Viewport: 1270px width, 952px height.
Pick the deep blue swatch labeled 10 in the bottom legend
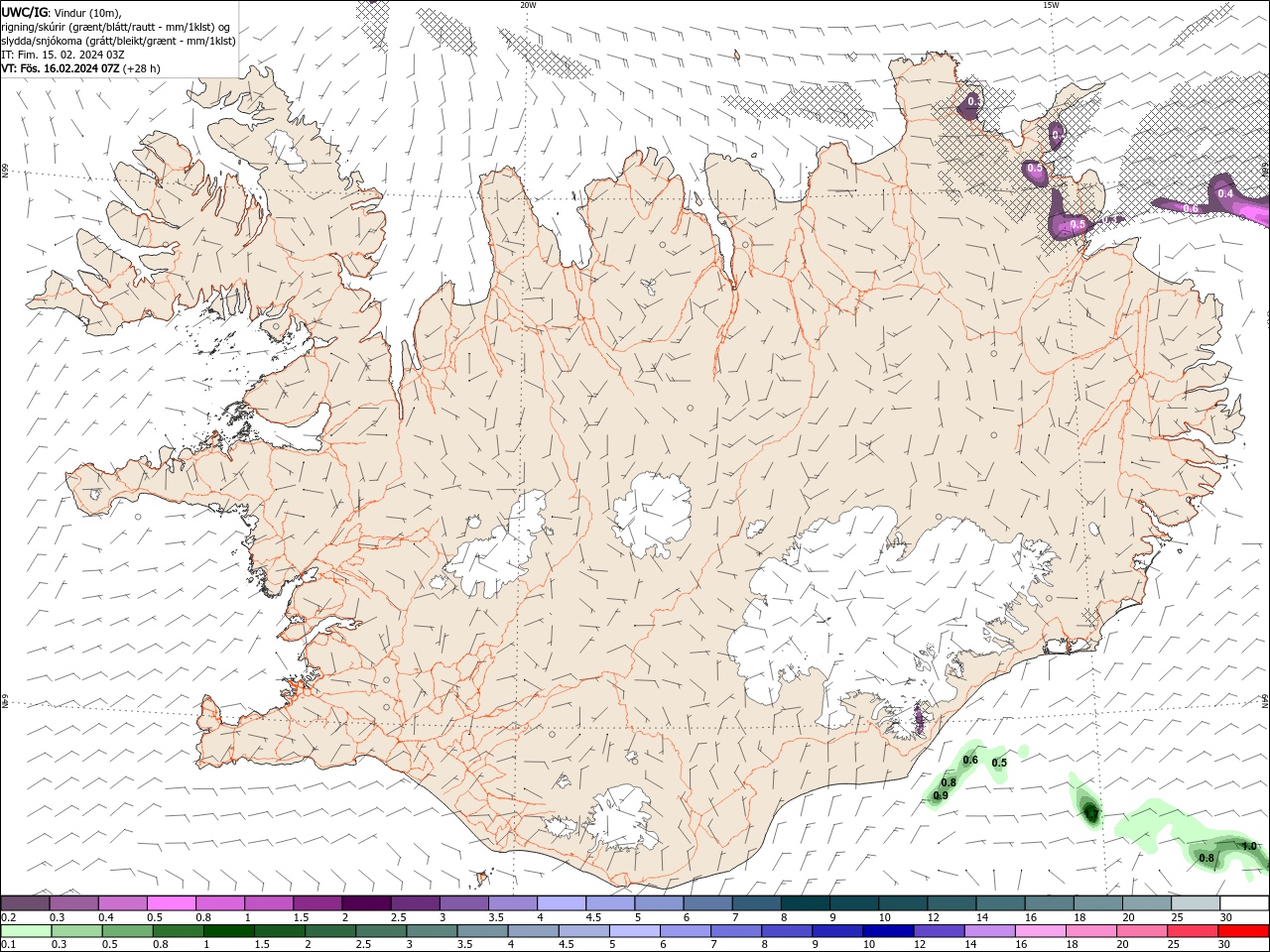click(888, 931)
